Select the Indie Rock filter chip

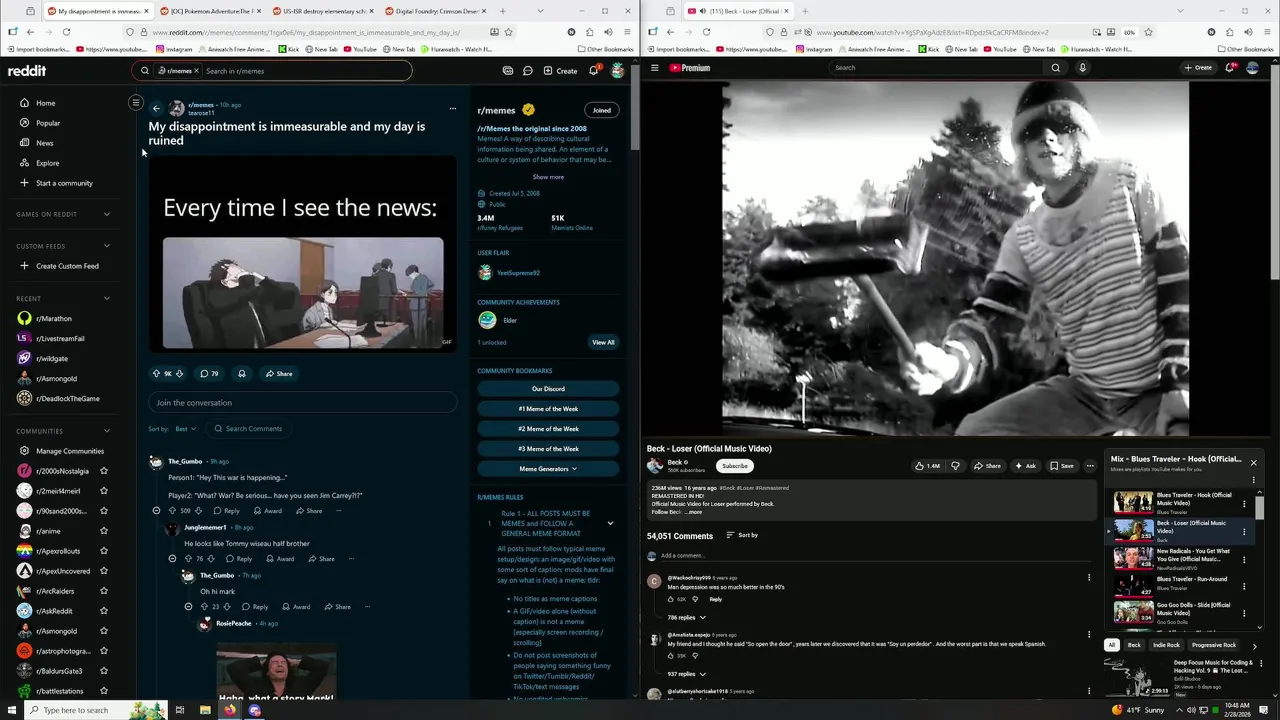[1166, 645]
